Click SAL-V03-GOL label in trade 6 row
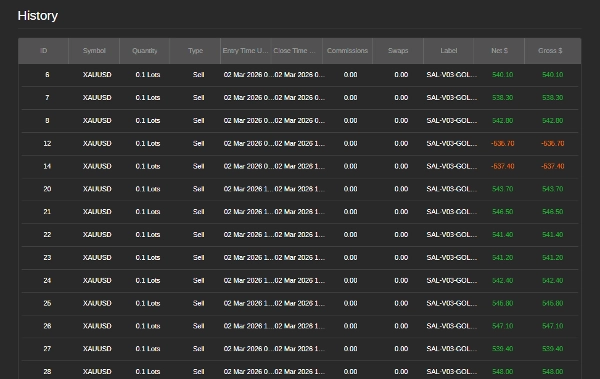The height and width of the screenshot is (379, 600). (x=452, y=75)
